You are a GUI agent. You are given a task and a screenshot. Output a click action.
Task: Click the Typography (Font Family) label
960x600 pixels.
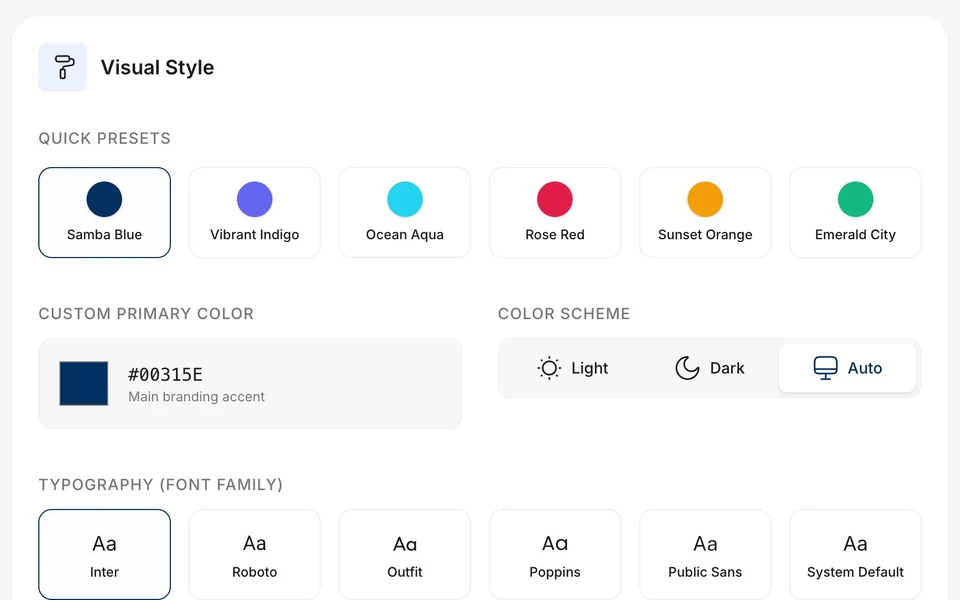tap(161, 485)
